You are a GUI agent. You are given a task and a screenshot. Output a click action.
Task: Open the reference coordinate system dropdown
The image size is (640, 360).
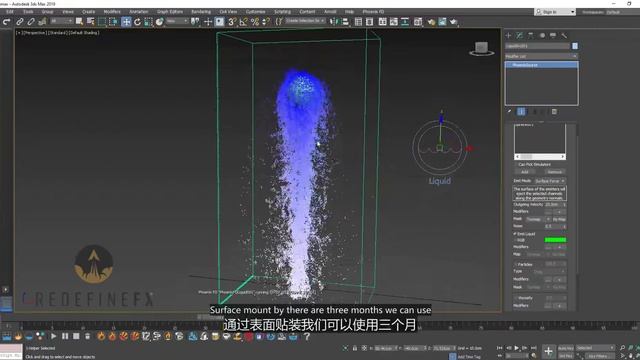click(177, 21)
